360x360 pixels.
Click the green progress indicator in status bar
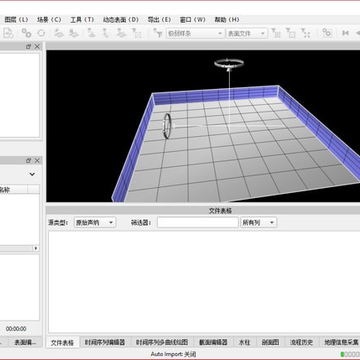pos(342,354)
